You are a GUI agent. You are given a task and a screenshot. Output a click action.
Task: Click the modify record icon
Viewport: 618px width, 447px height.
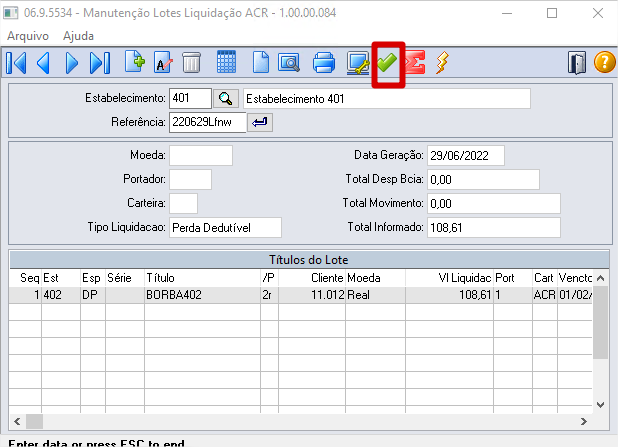(163, 63)
